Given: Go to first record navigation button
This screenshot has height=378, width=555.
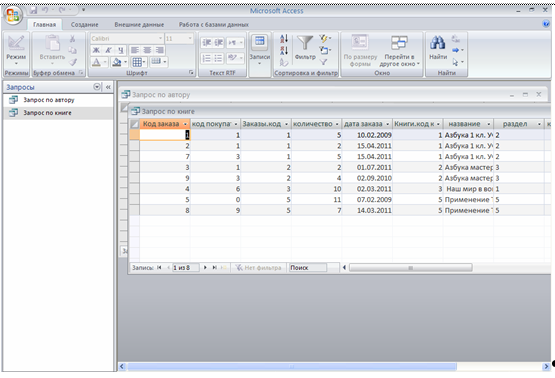Looking at the screenshot, I should (x=159, y=268).
